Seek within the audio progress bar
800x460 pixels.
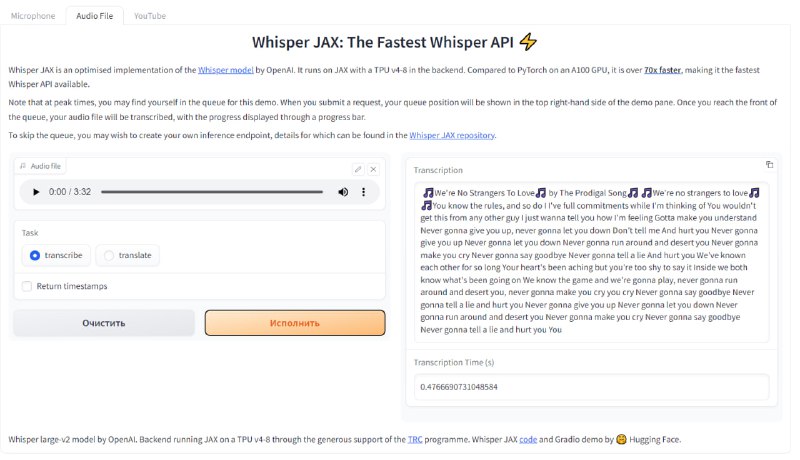pyautogui.click(x=212, y=192)
